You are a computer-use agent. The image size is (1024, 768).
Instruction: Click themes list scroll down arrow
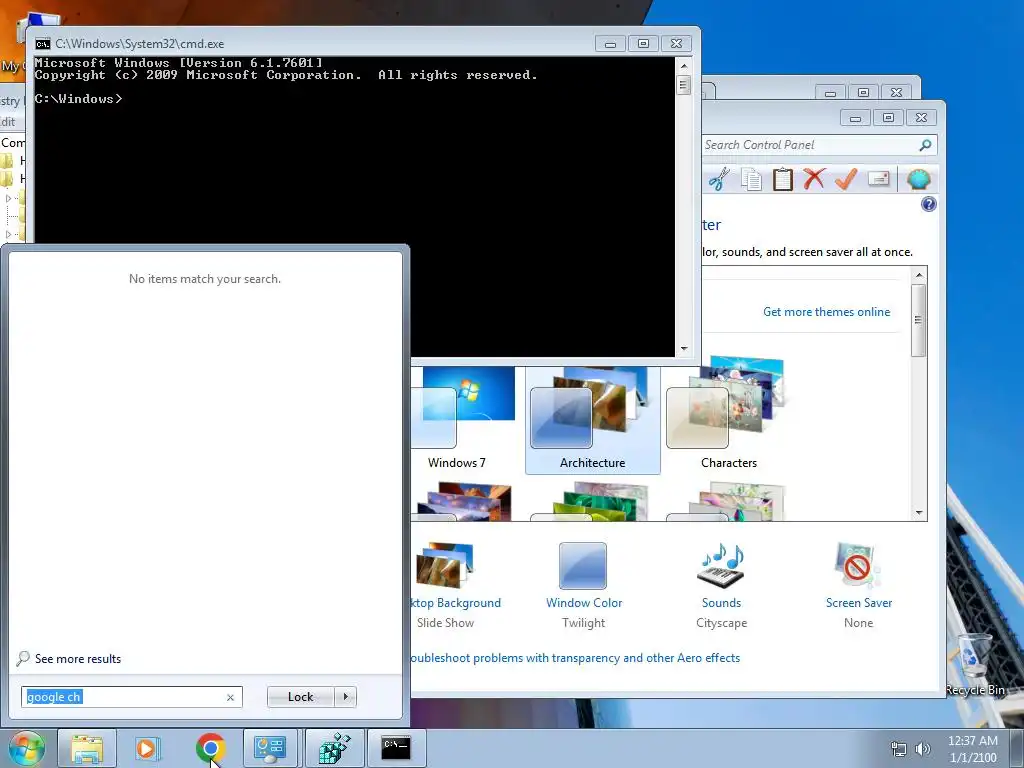(919, 513)
